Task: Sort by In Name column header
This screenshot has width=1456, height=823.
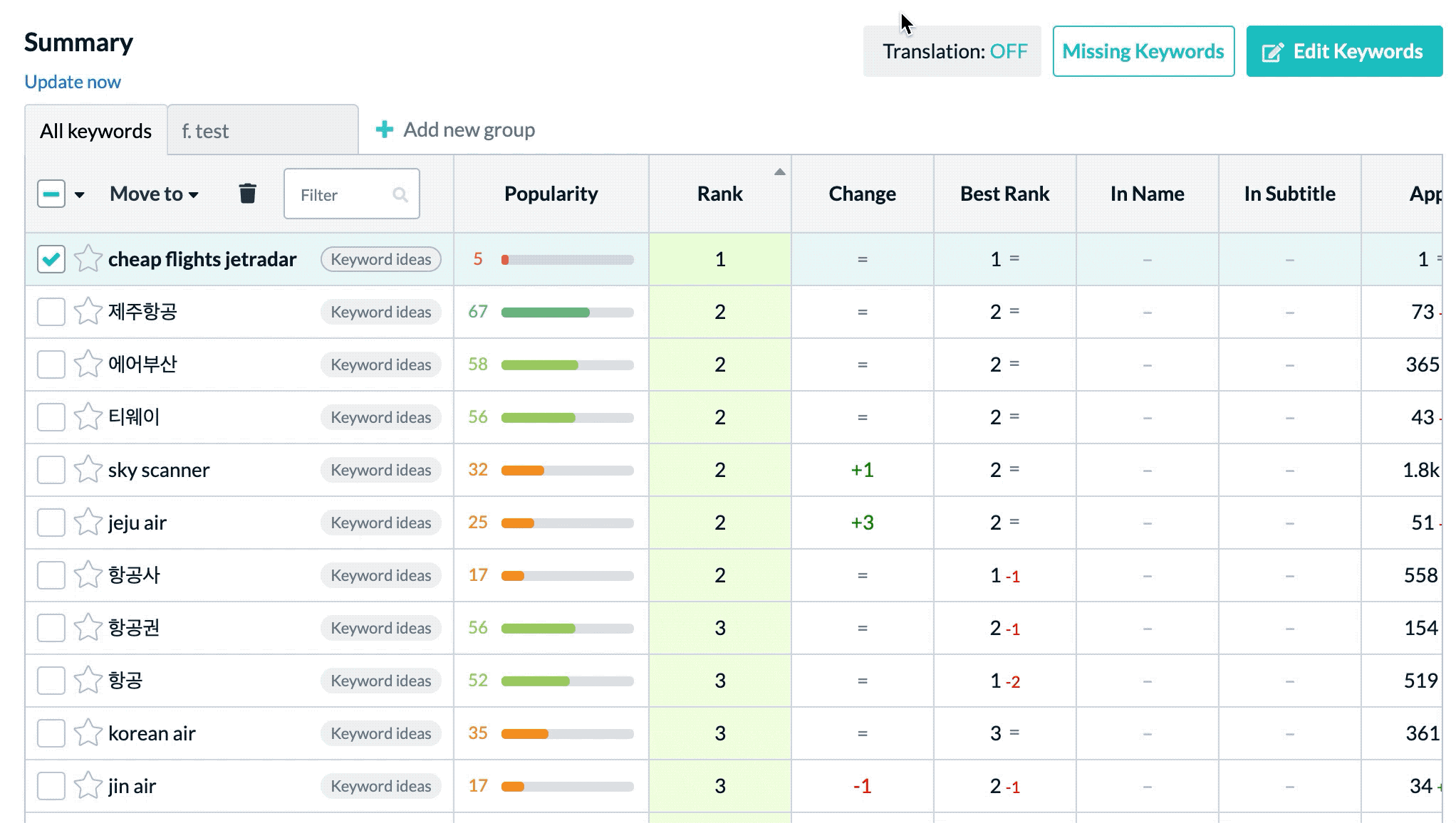Action: tap(1147, 194)
